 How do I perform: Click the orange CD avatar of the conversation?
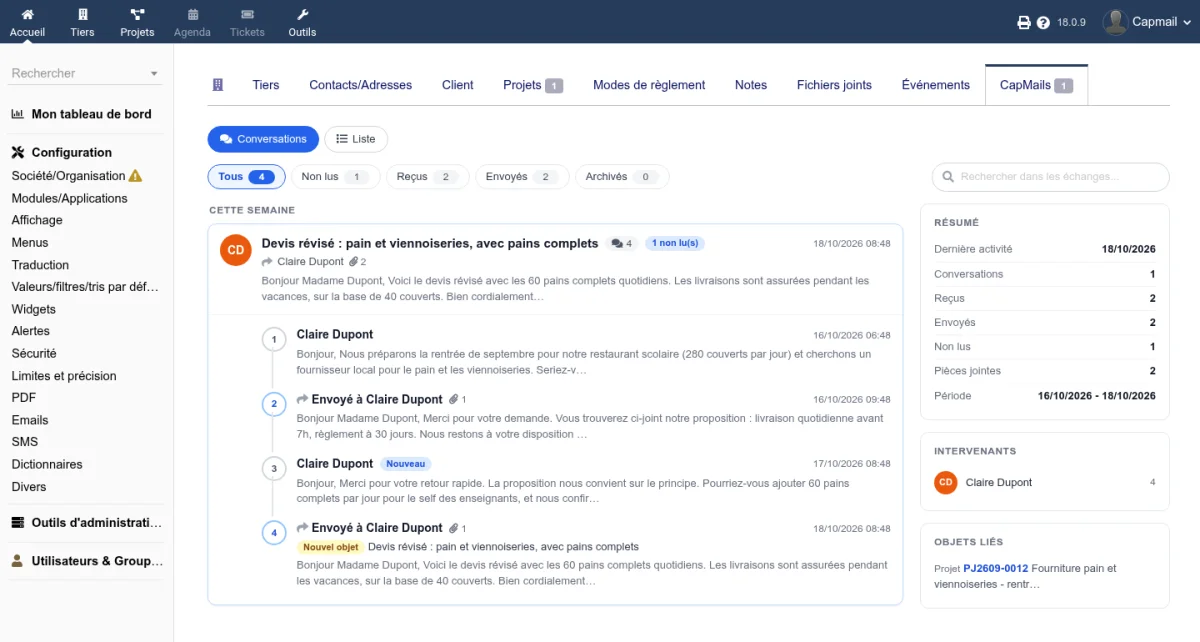click(235, 250)
